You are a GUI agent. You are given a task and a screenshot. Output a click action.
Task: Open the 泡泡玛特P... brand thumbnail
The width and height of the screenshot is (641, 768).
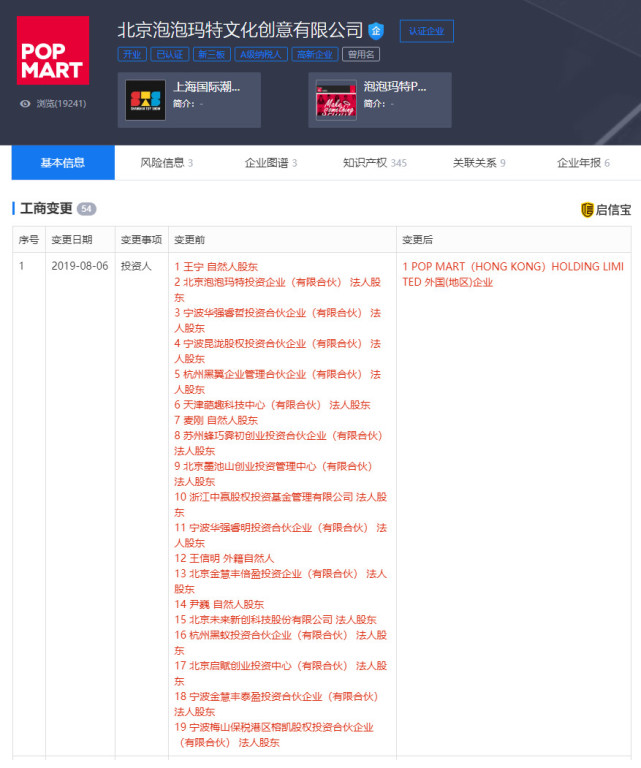(336, 100)
